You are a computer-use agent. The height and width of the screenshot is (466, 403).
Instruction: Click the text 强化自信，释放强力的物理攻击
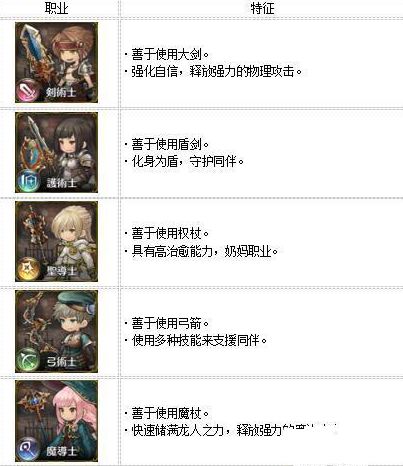click(213, 72)
